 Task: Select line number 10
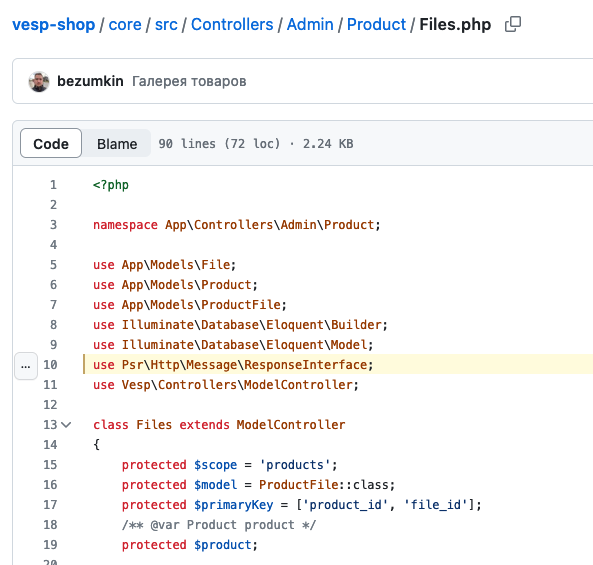coord(50,365)
